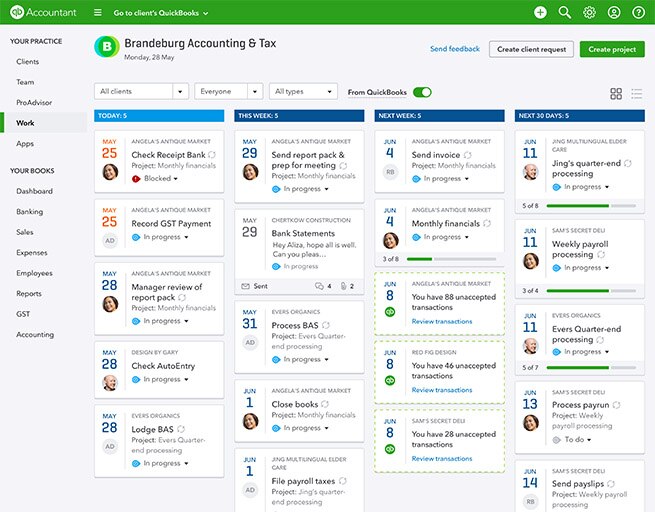
Task: Click the red blocked status icon
Action: [x=136, y=179]
